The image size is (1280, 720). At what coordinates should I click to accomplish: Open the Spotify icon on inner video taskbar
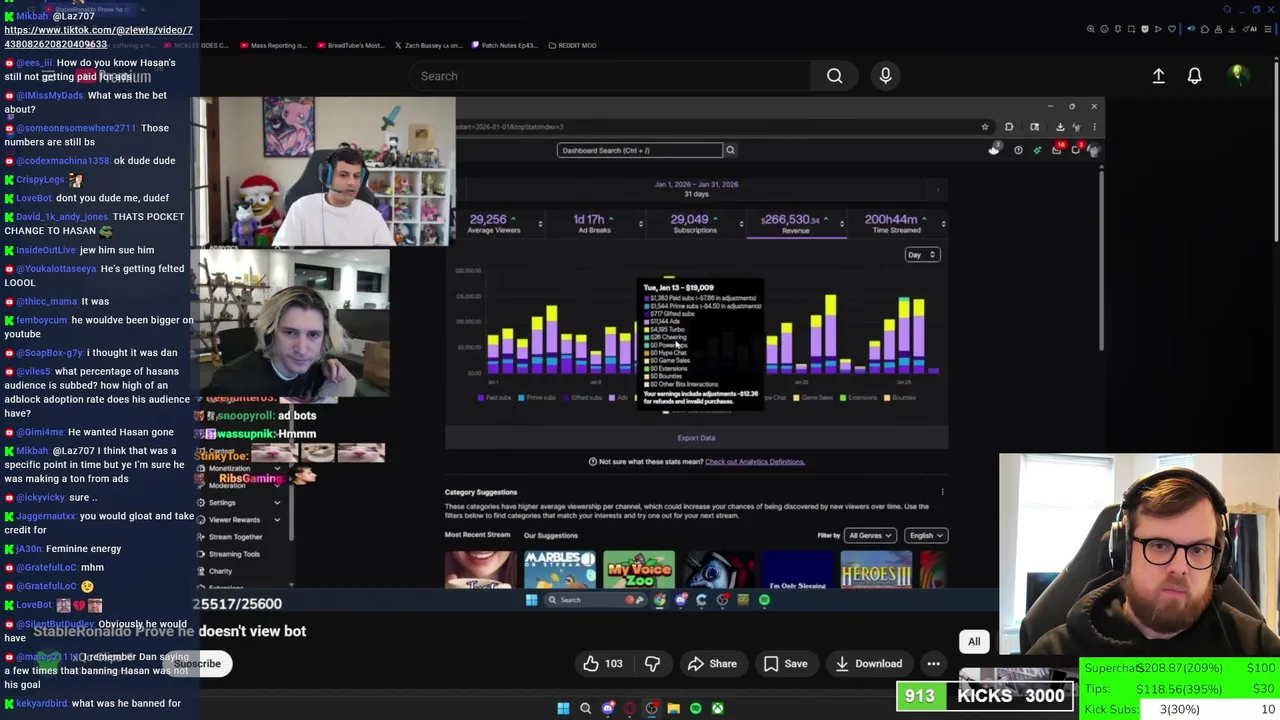pyautogui.click(x=764, y=600)
